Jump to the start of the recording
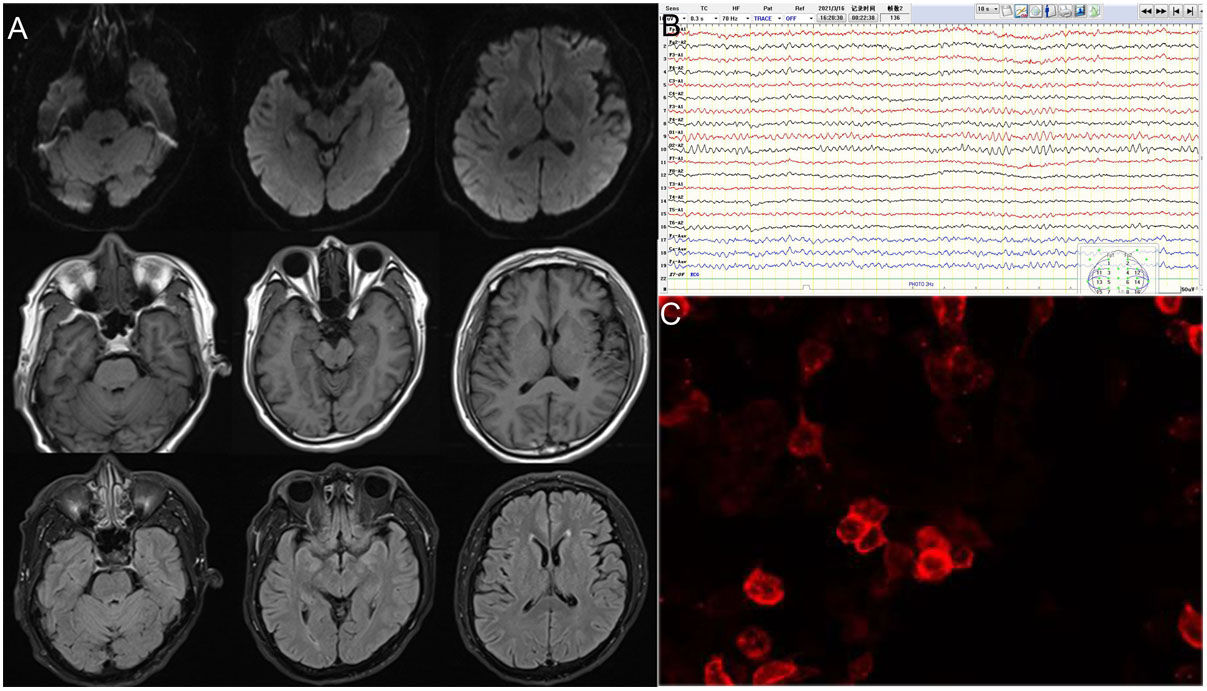This screenshot has width=1207, height=691. [1176, 10]
